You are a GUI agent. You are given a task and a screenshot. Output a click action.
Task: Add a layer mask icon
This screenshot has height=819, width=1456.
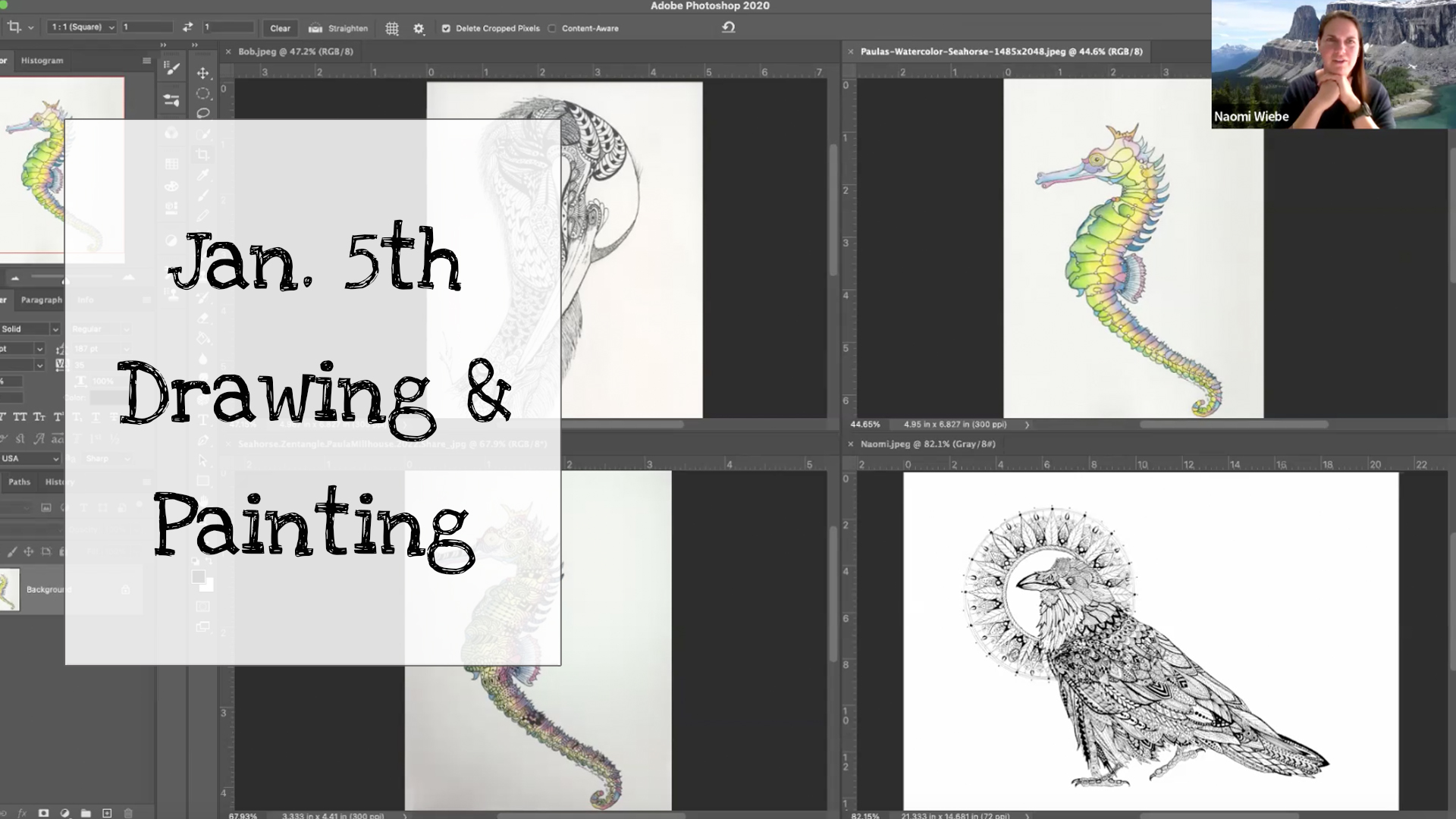coord(44,813)
